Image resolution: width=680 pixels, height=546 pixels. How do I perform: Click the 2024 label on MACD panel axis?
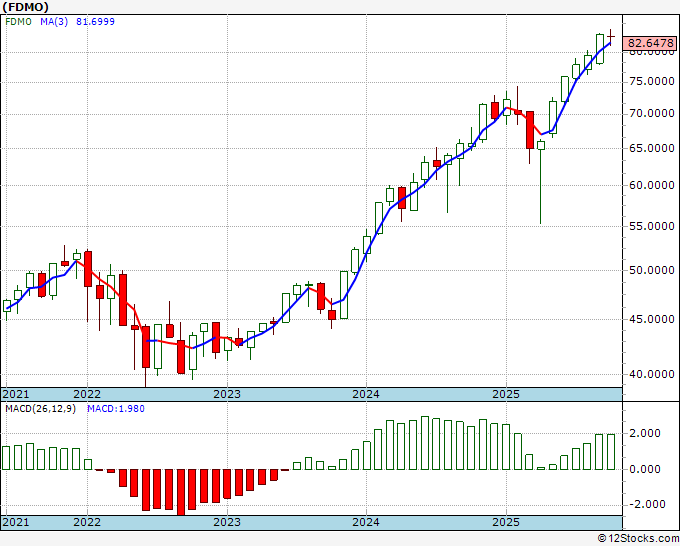(366, 522)
